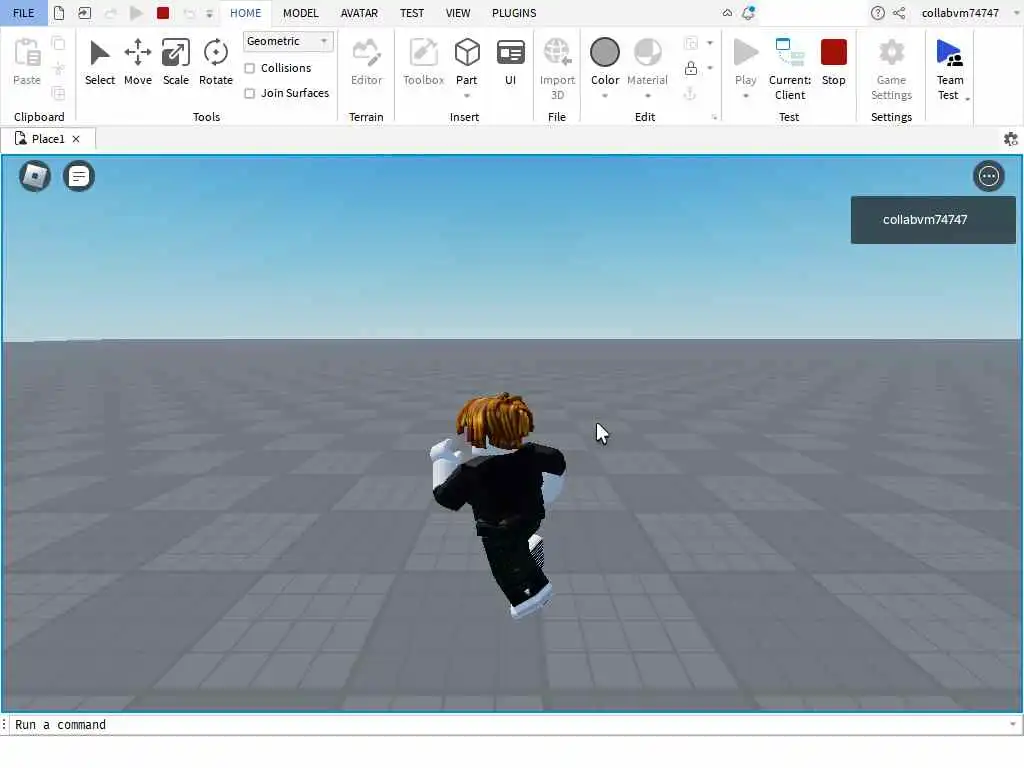1024x768 pixels.
Task: Open the FILE menu
Action: (24, 13)
